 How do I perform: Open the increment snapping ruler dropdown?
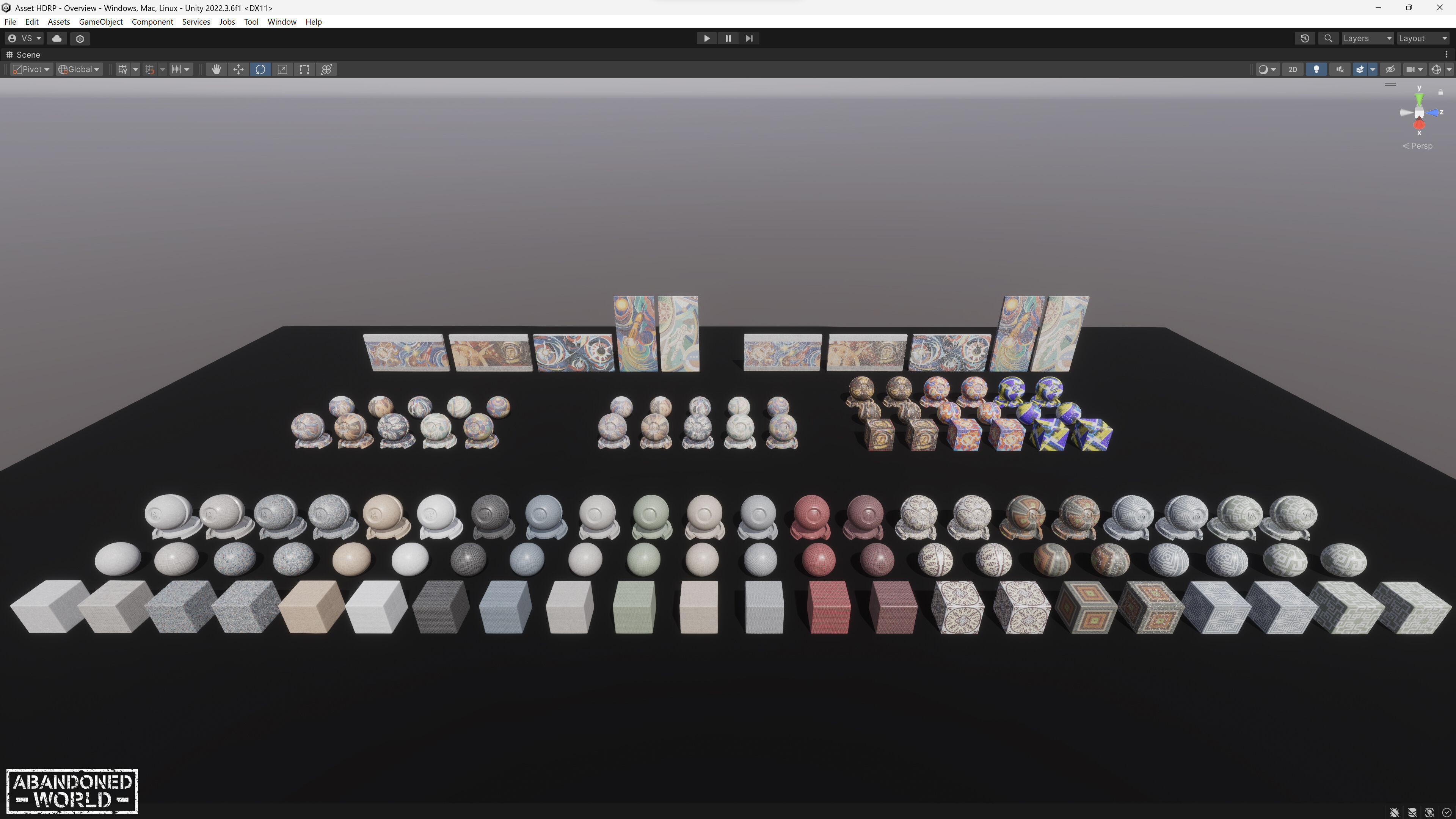[181, 69]
